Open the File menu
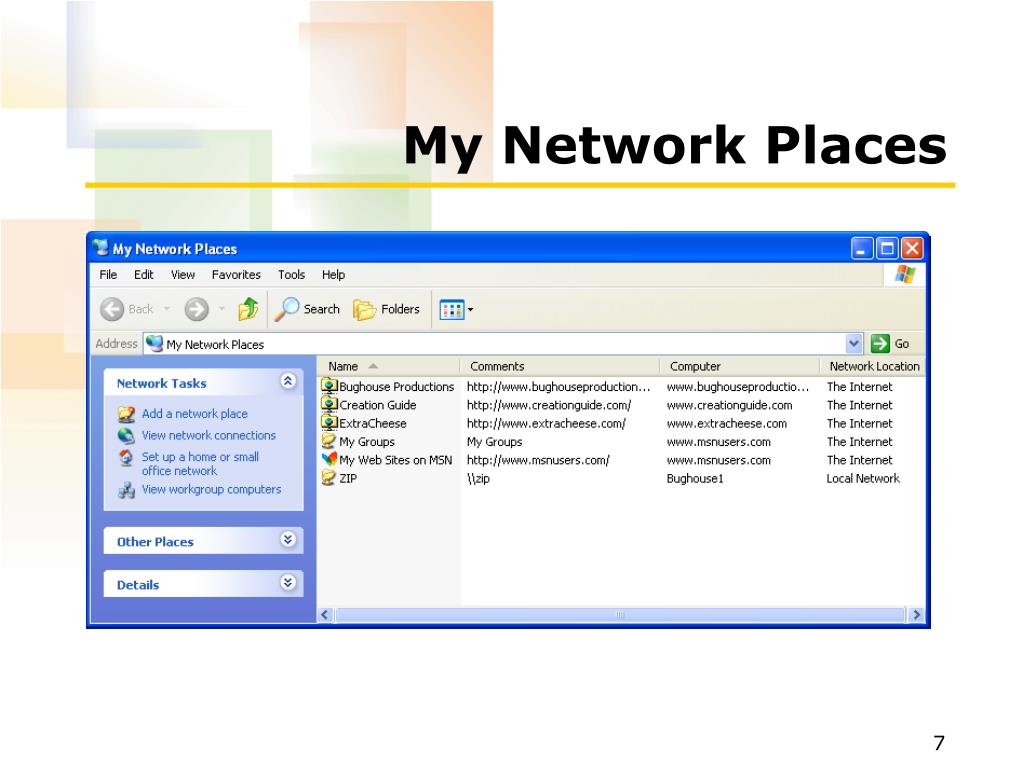 pyautogui.click(x=108, y=274)
